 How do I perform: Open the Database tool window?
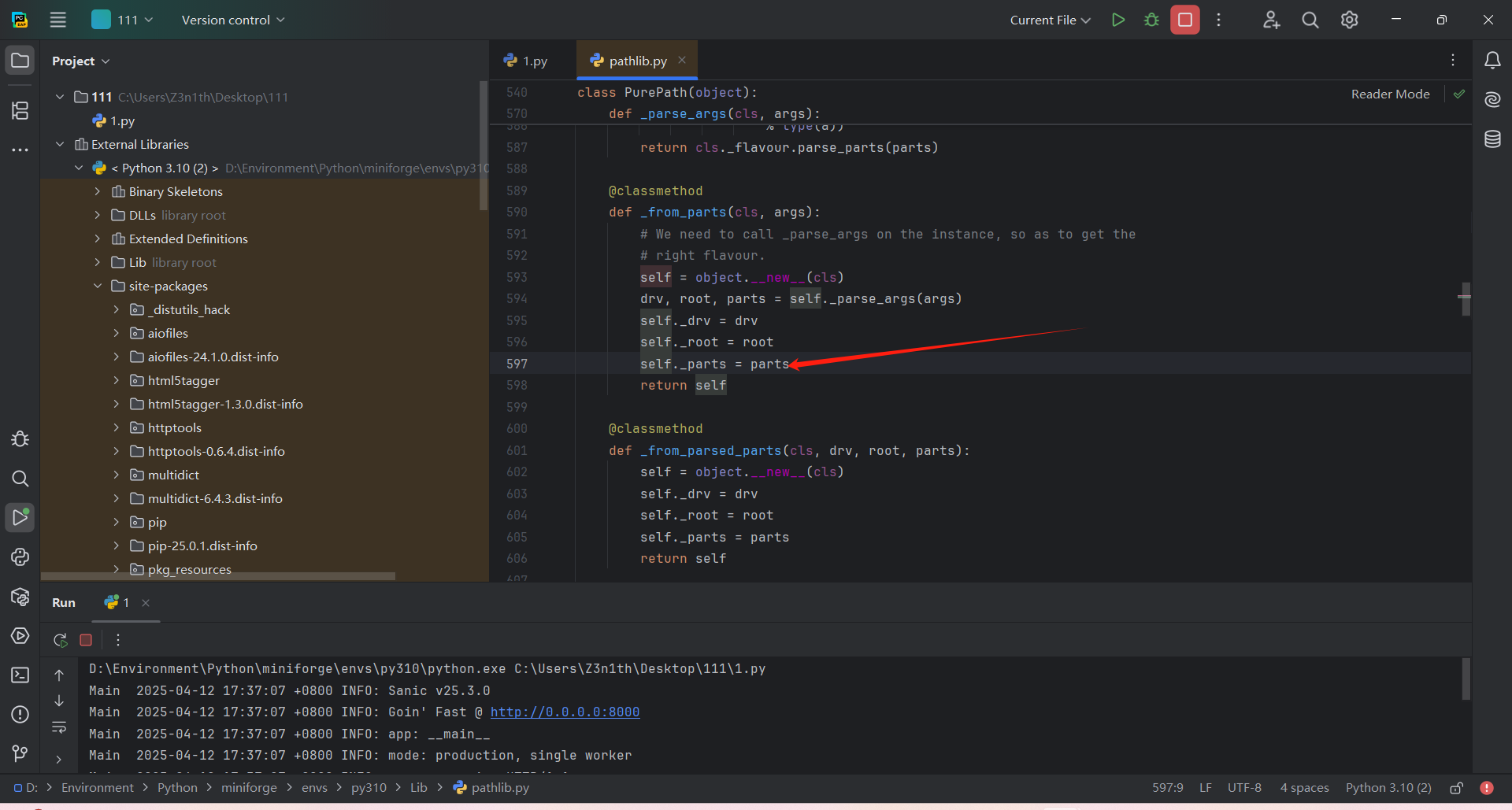click(x=1492, y=140)
